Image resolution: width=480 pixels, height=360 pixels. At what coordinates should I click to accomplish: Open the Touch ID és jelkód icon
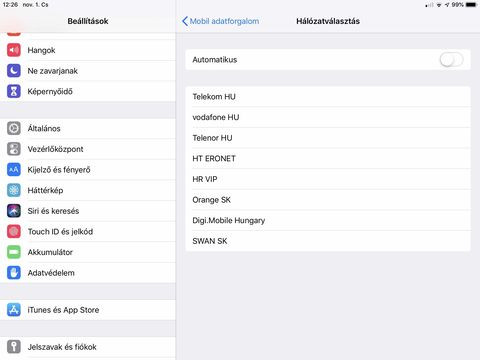[x=14, y=231]
